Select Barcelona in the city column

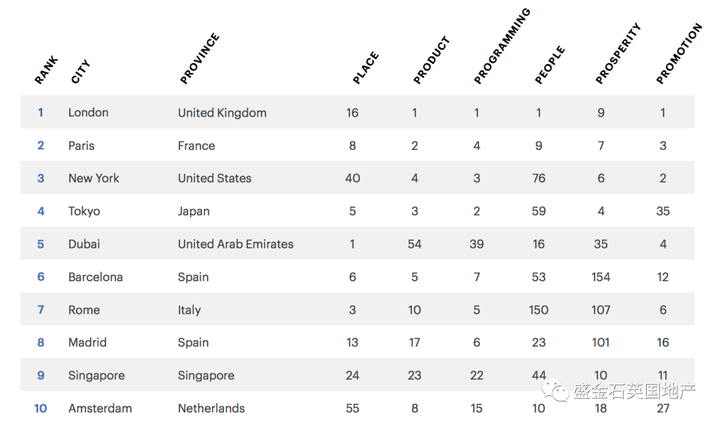[x=96, y=277]
